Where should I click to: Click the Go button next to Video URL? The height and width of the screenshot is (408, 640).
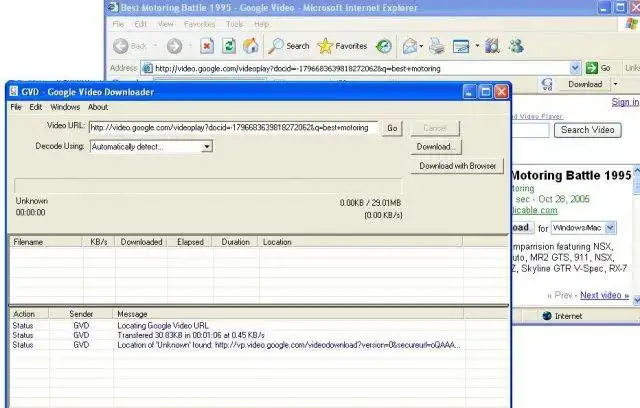pos(392,128)
